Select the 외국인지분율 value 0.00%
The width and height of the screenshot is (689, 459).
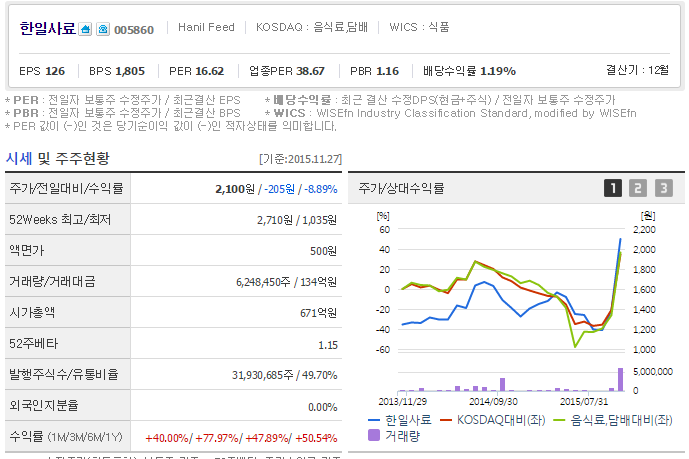point(323,408)
